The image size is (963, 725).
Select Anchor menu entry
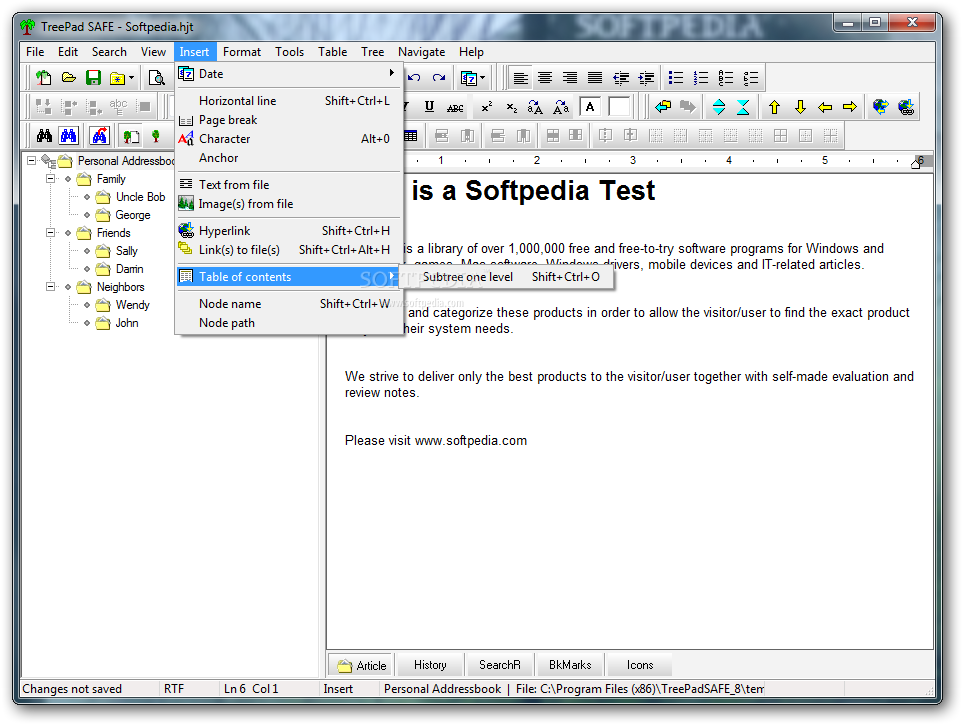[x=289, y=158]
